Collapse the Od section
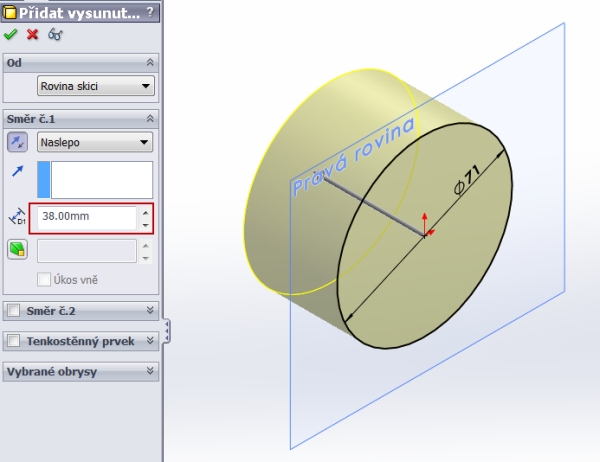The width and height of the screenshot is (600, 462). click(150, 62)
